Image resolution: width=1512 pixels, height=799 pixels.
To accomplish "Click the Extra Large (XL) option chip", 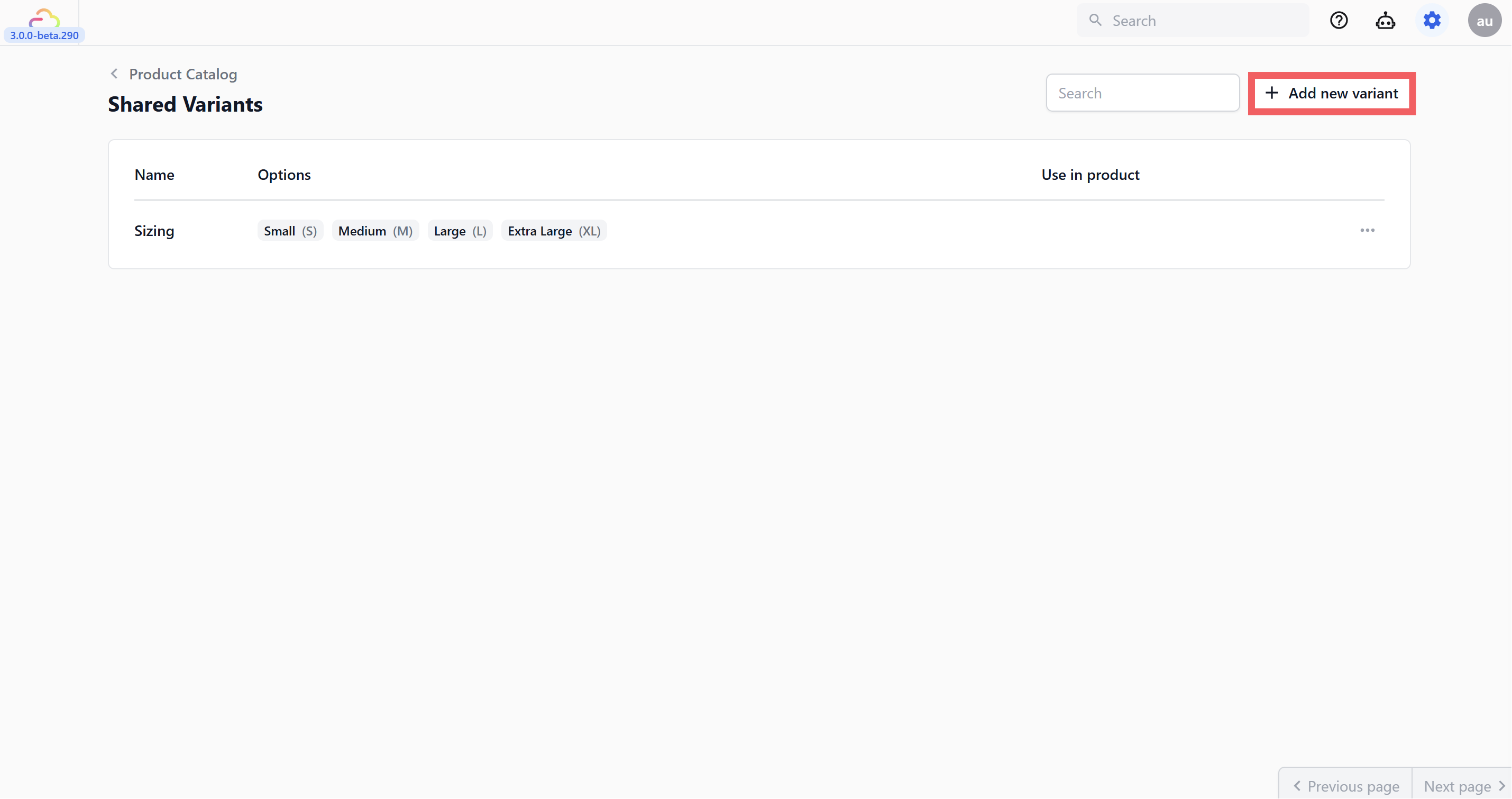I will pos(554,231).
